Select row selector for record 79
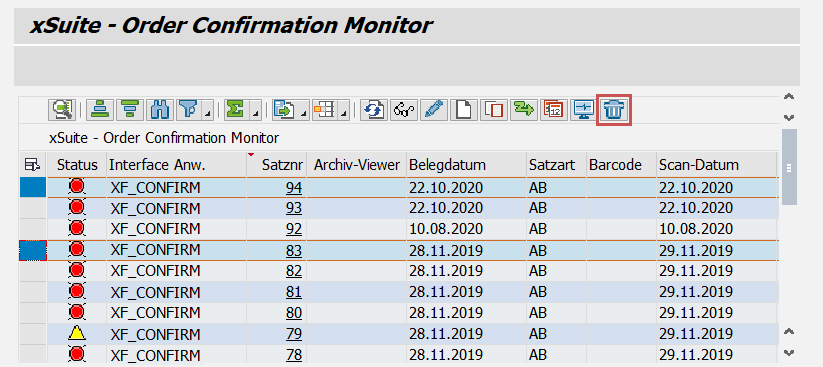The width and height of the screenshot is (823, 367). [x=33, y=334]
